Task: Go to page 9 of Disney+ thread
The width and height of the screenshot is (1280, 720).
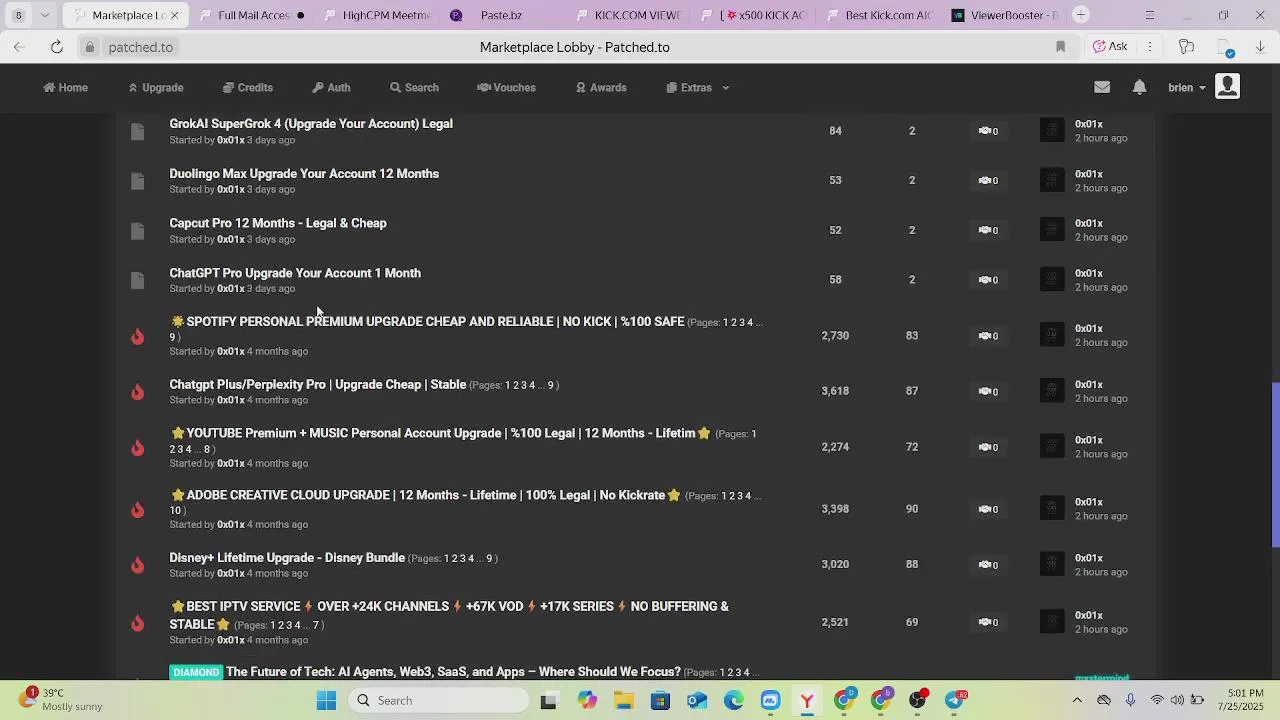Action: tap(489, 558)
